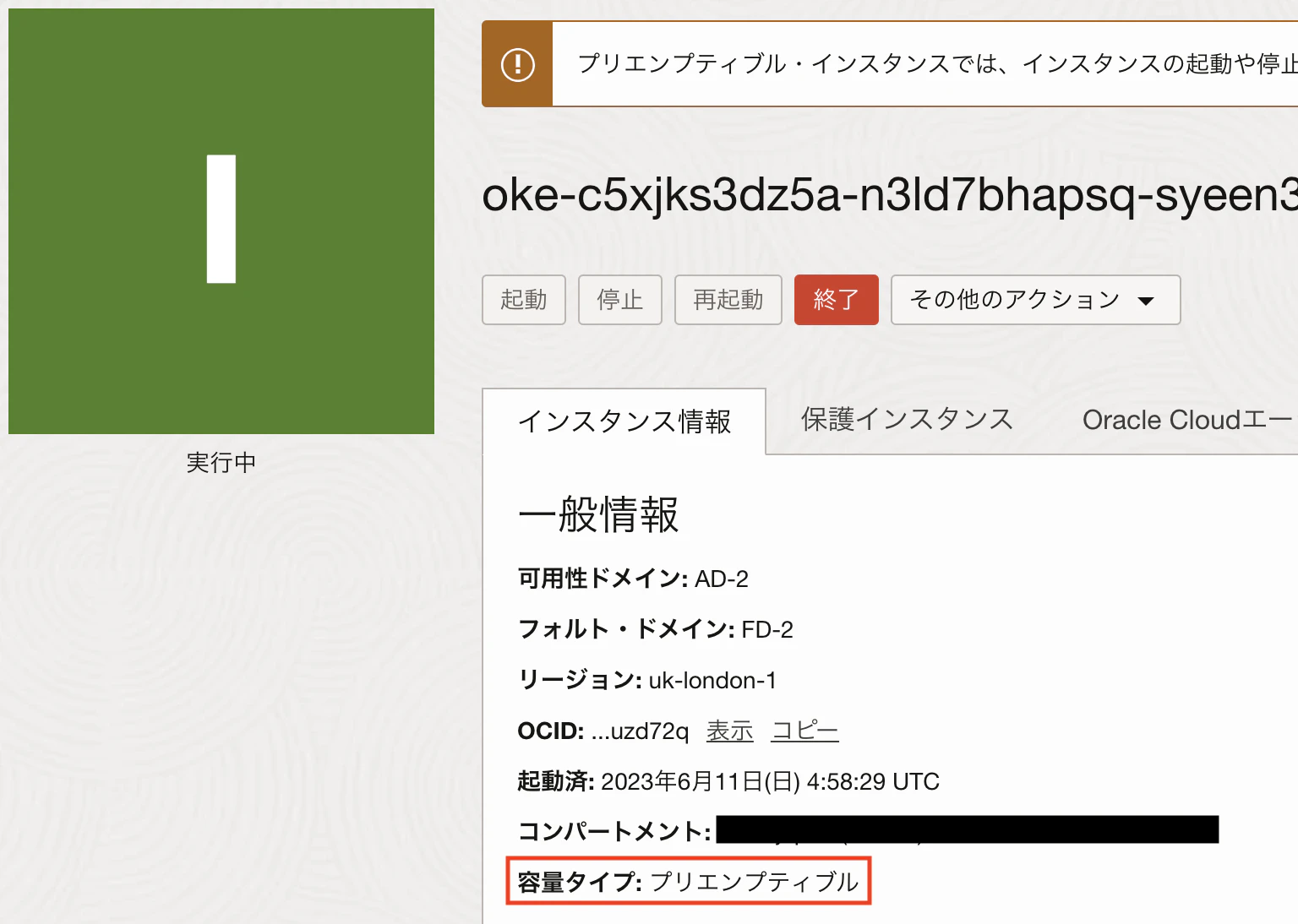Click the green instance status image
The image size is (1298, 924).
(x=221, y=221)
